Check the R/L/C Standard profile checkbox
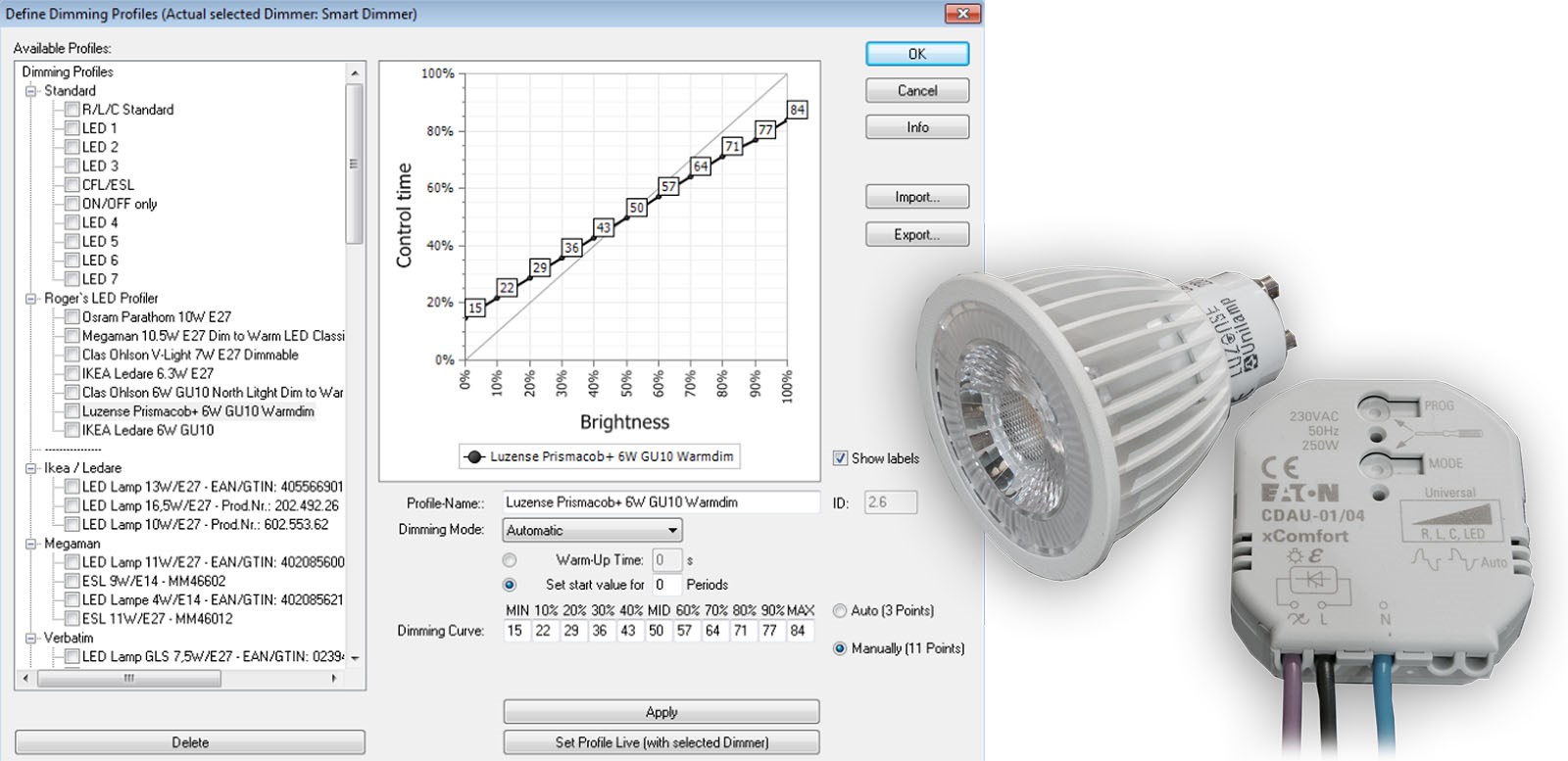The height and width of the screenshot is (761, 1568). pyautogui.click(x=72, y=110)
